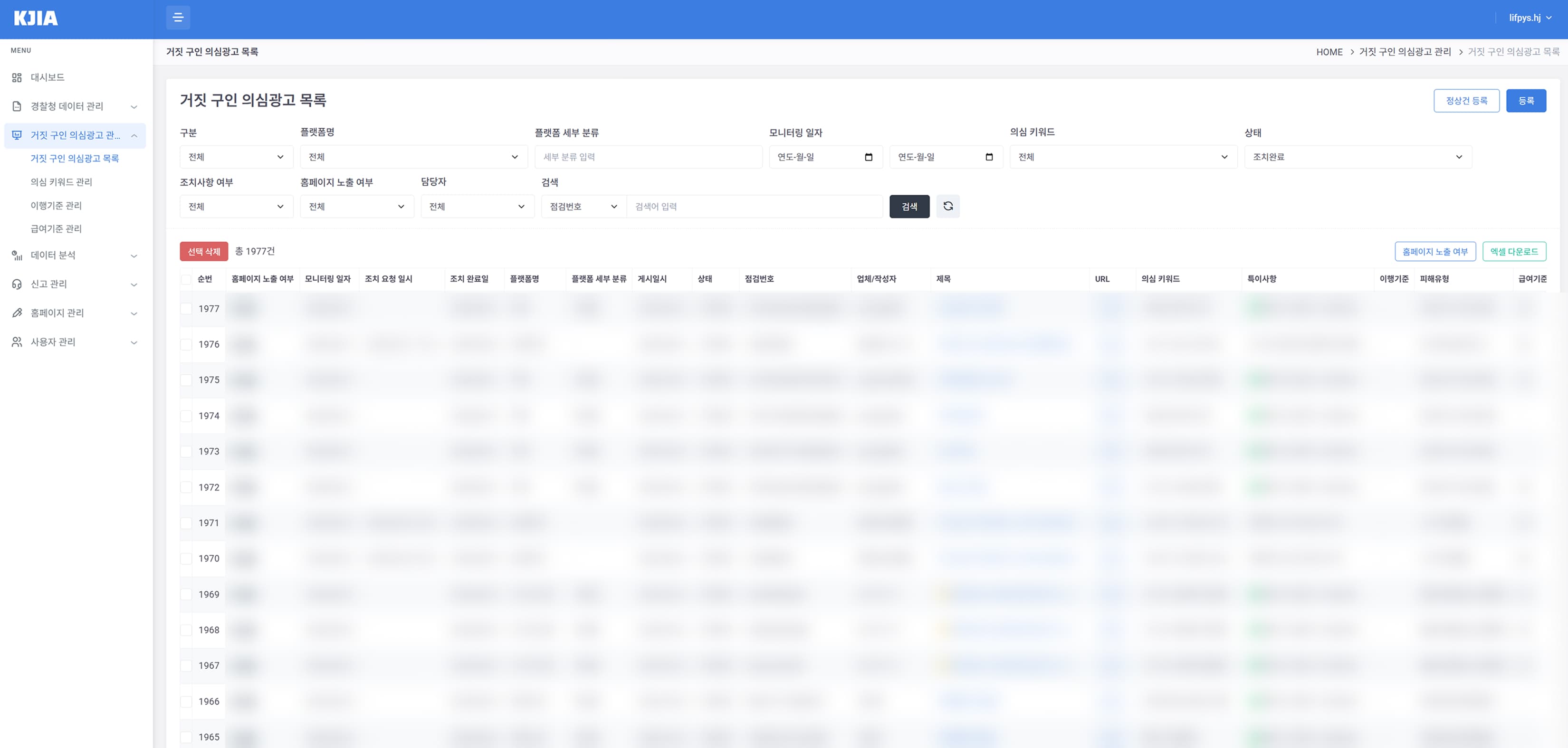Viewport: 1568px width, 748px height.
Task: Open the 구분 dropdown
Action: (x=236, y=157)
